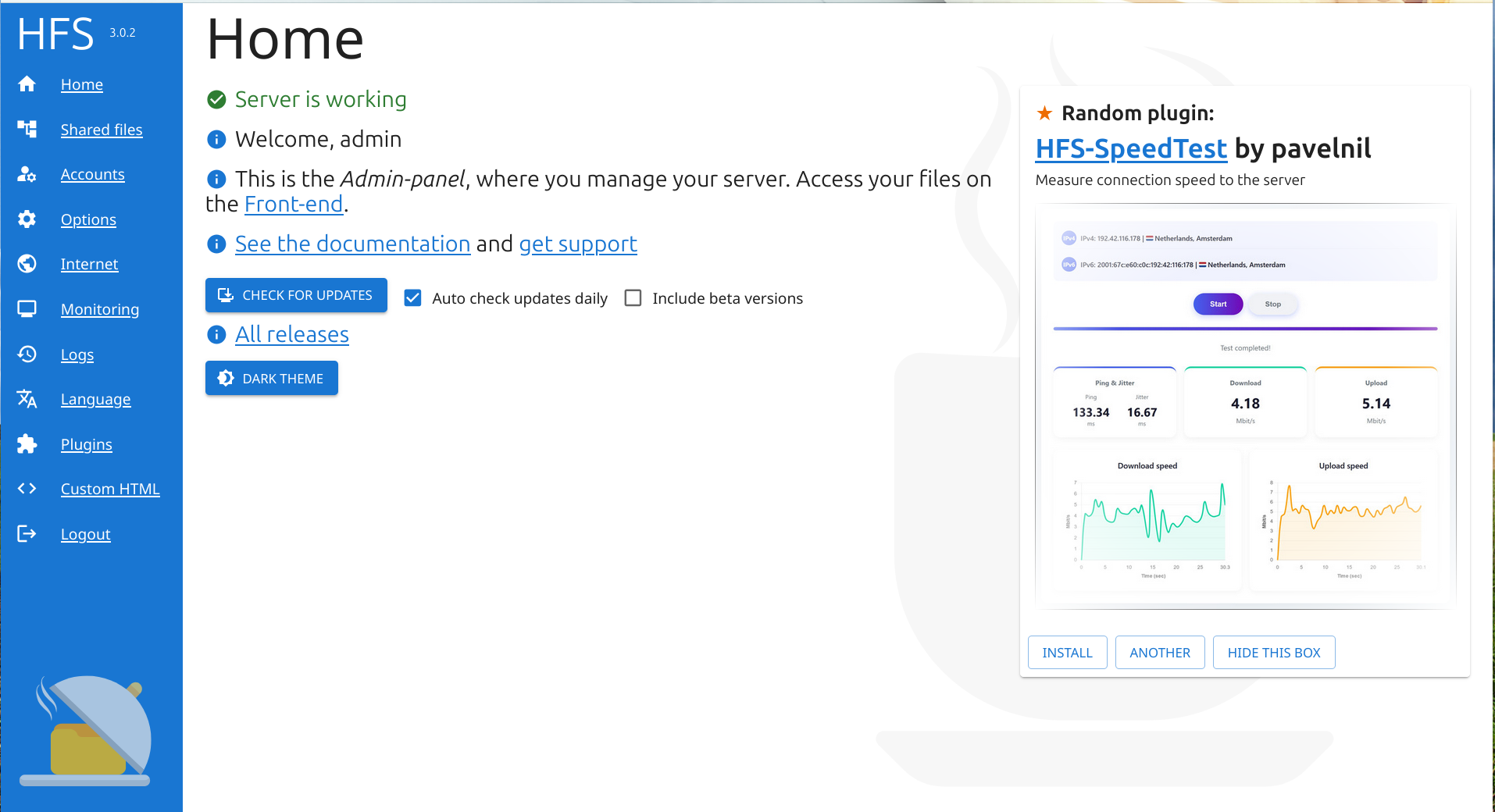Viewport: 1495px width, 812px height.
Task: Install the HFS-SpeedTest plugin
Action: (1067, 653)
